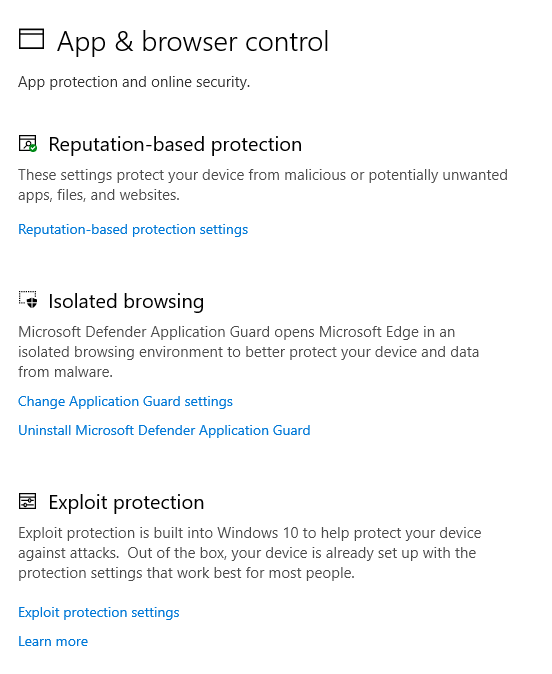Open Change Application Guard settings link
This screenshot has width=552, height=674.
coord(126,401)
